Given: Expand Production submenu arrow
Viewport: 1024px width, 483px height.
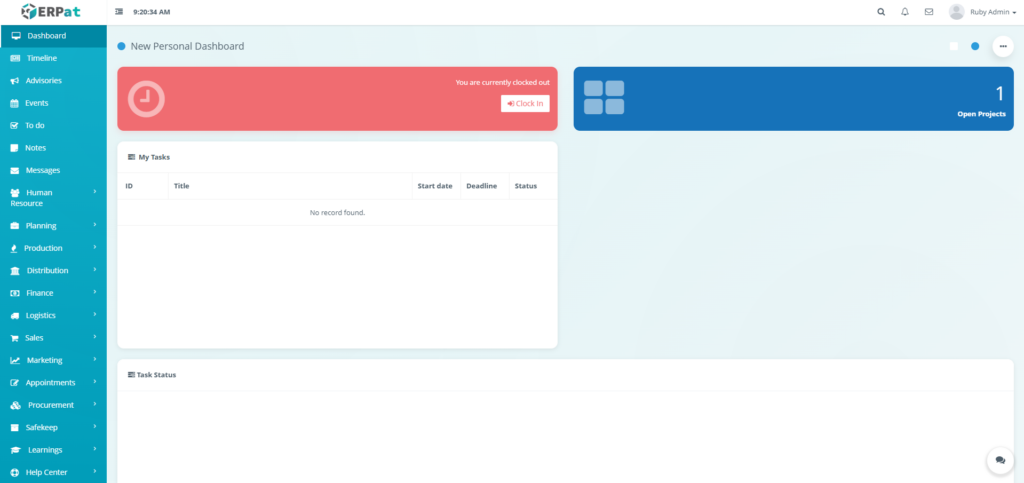Looking at the screenshot, I should pyautogui.click(x=95, y=247).
